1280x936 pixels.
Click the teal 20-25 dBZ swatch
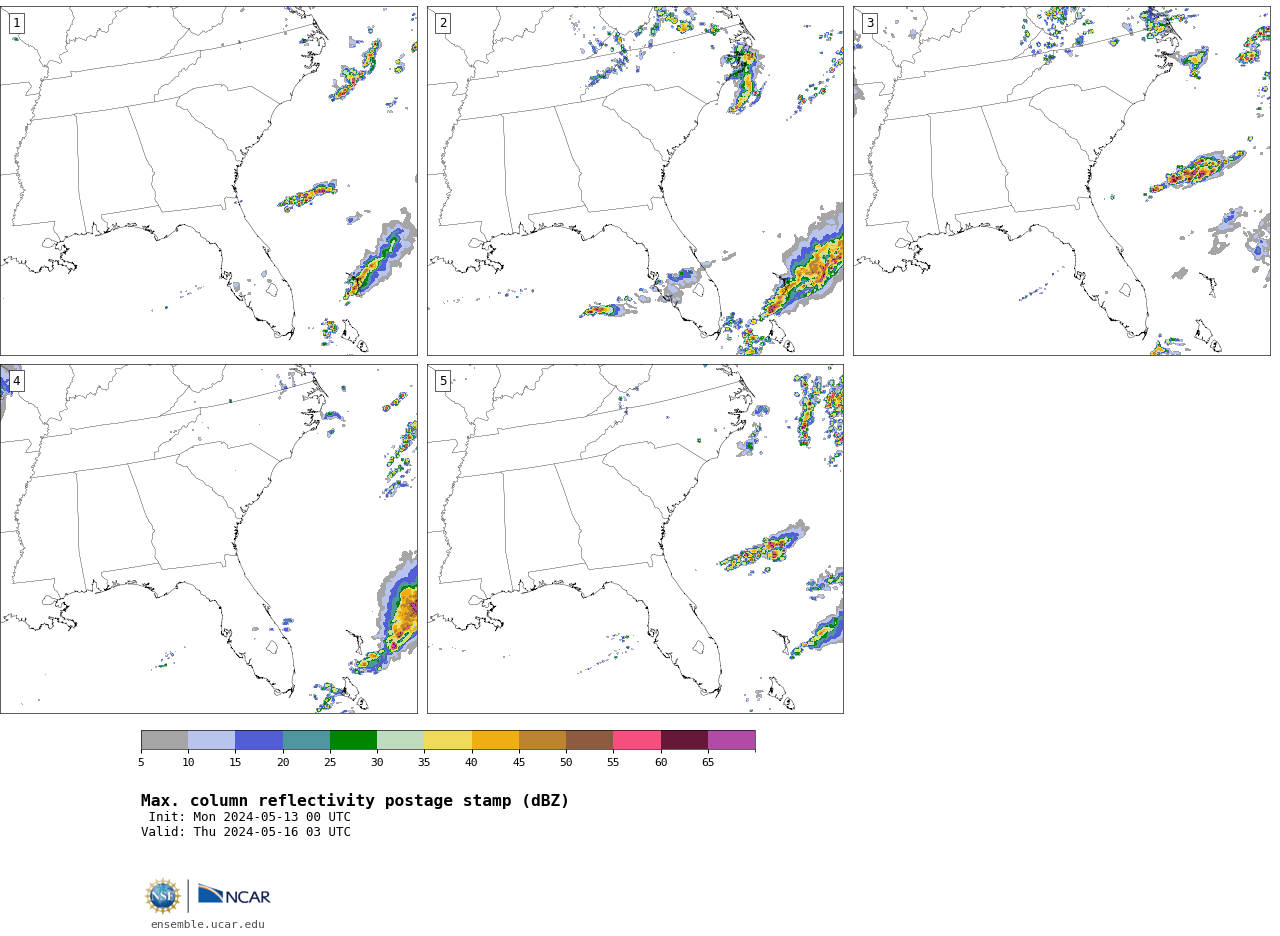(306, 740)
